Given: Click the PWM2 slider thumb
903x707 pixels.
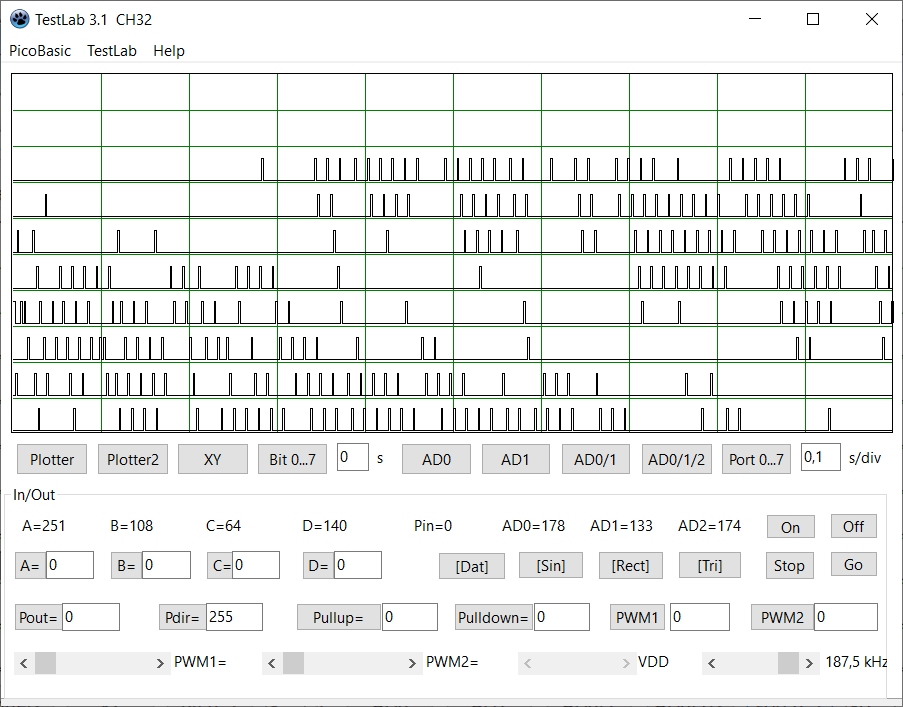Looking at the screenshot, I should click(x=293, y=663).
